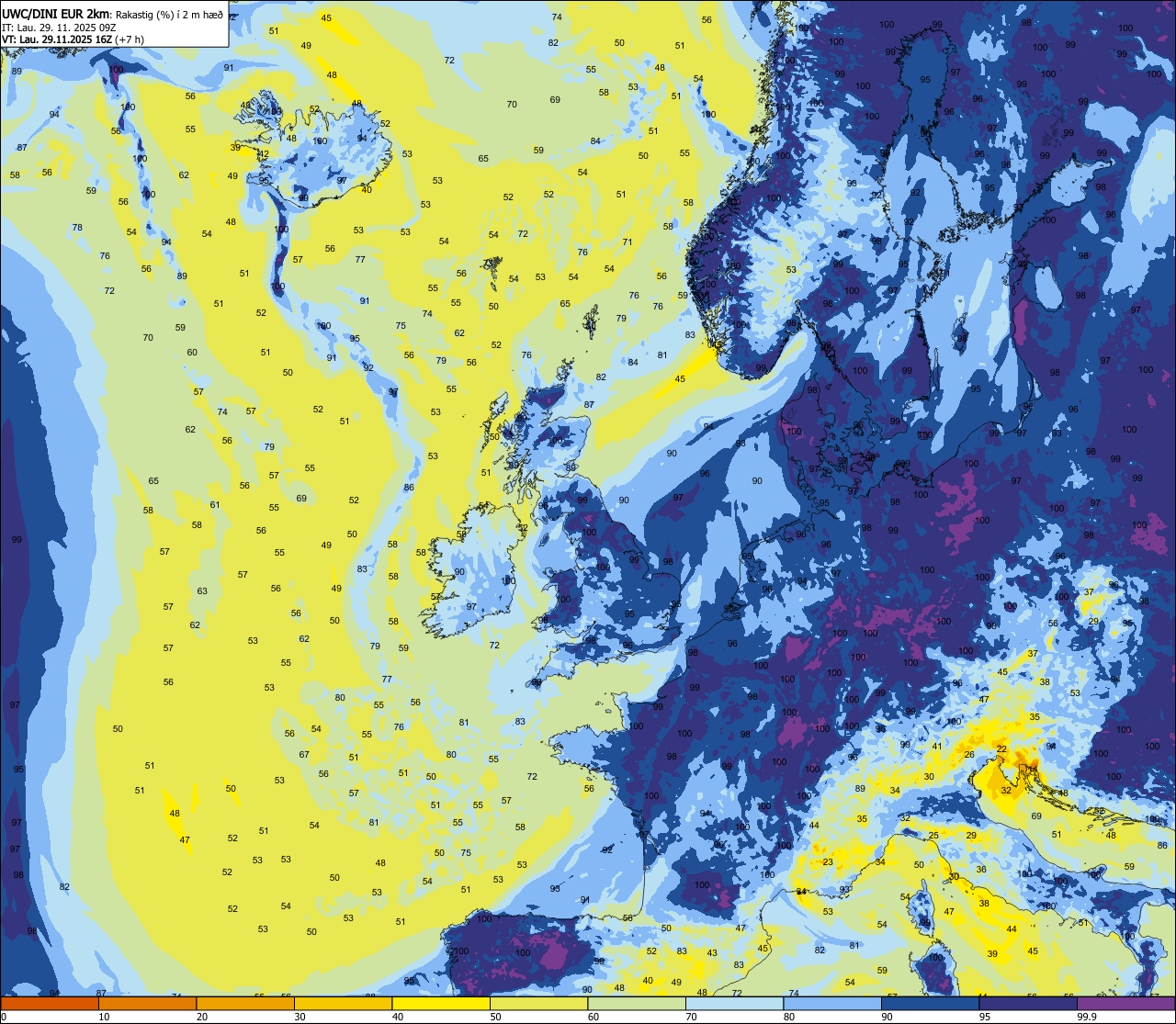Viewport: 1176px width, 1024px height.
Task: Click the humidity value 22 on the map
Action: [x=1002, y=749]
